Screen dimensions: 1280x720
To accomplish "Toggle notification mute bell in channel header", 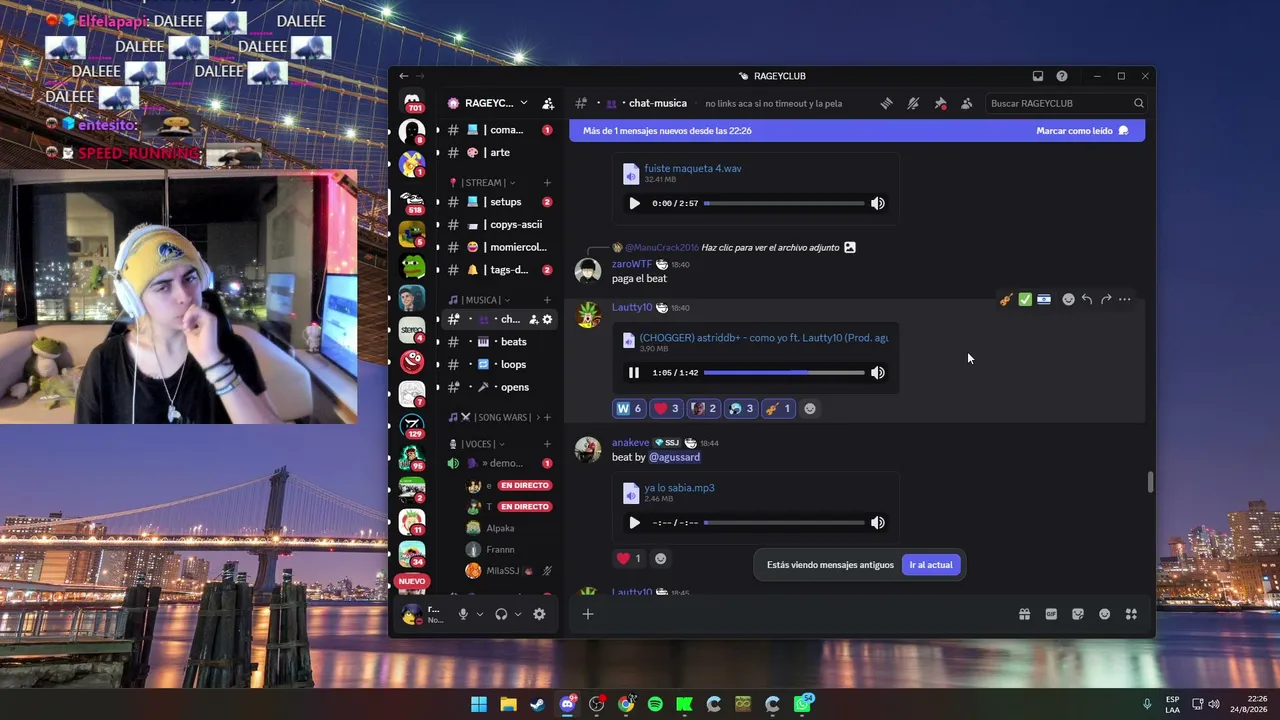I will click(913, 103).
